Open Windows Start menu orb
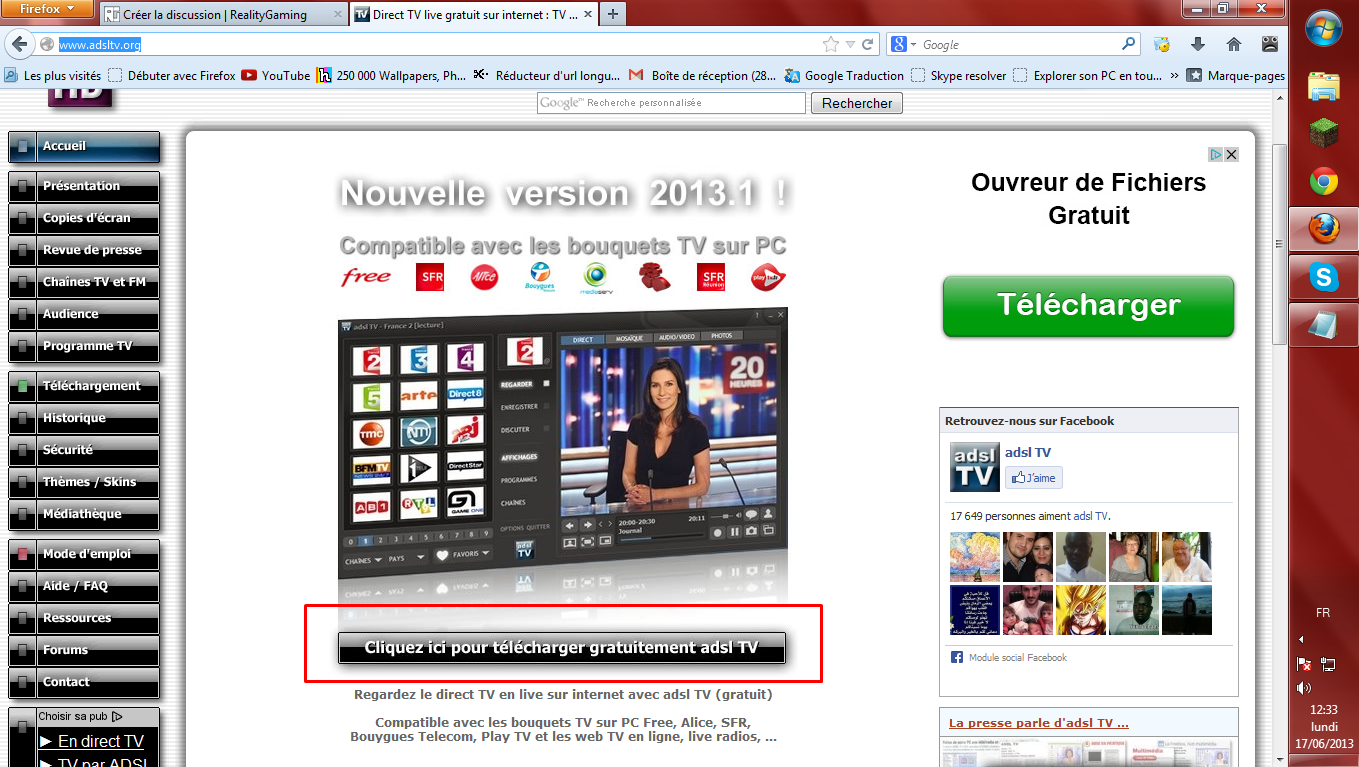This screenshot has width=1359, height=767. [x=1324, y=28]
